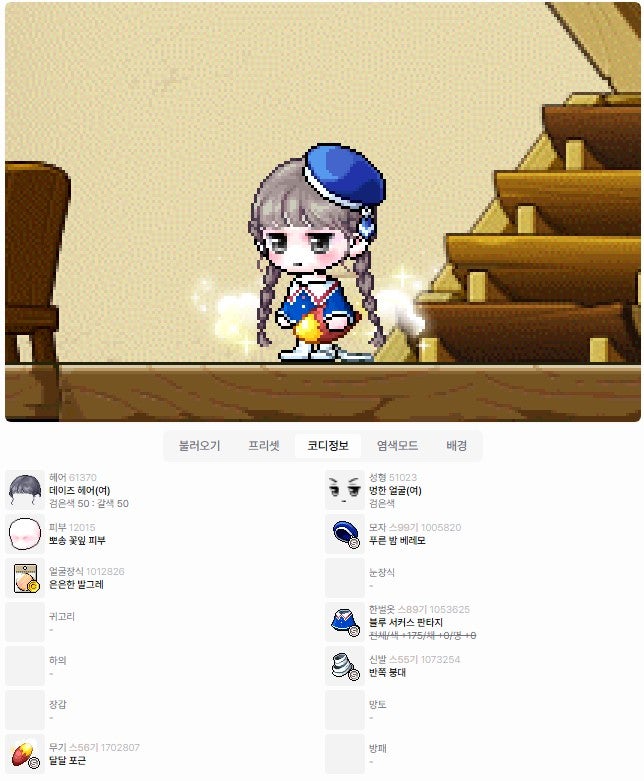Select the shoes icon 반쪽 붕대
Viewport: 644px width, 781px height.
(x=345, y=666)
